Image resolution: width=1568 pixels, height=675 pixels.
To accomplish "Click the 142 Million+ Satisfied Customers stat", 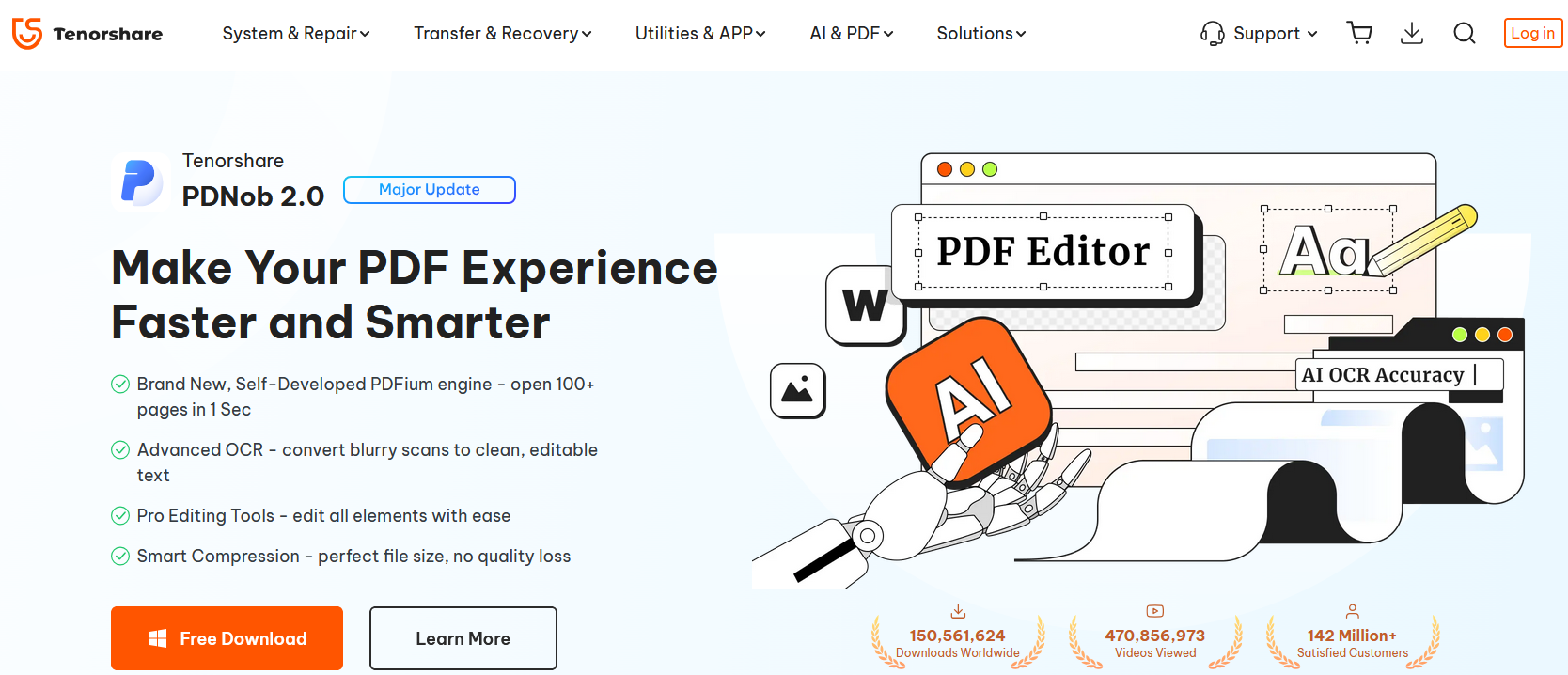I will point(1353,643).
